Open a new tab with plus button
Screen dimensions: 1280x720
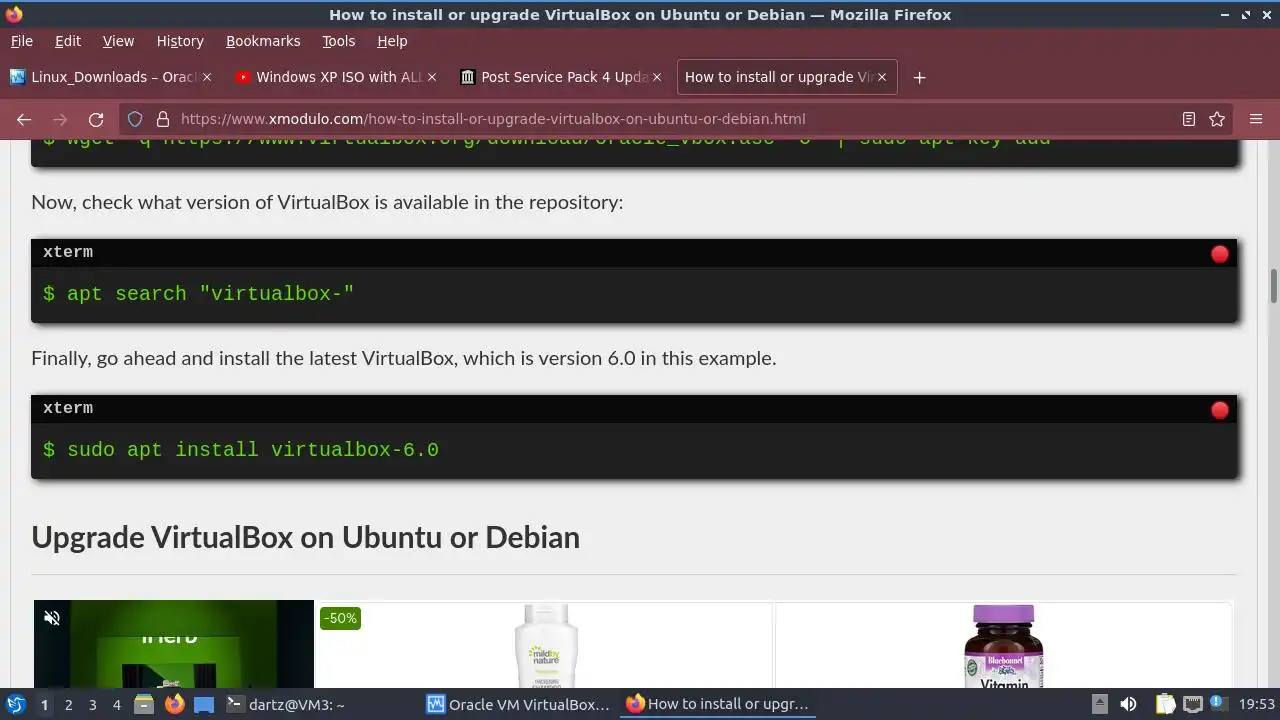pyautogui.click(x=919, y=77)
